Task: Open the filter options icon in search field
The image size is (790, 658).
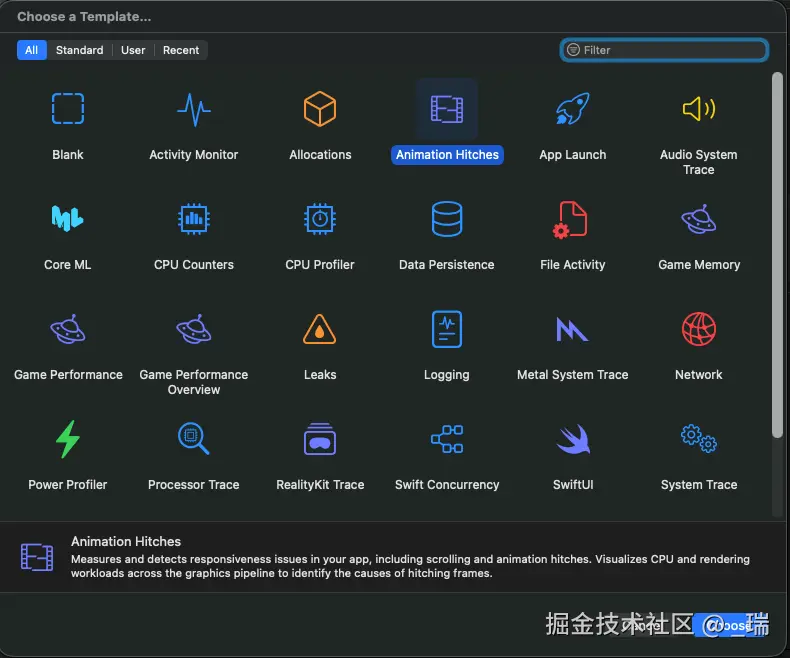Action: [573, 50]
